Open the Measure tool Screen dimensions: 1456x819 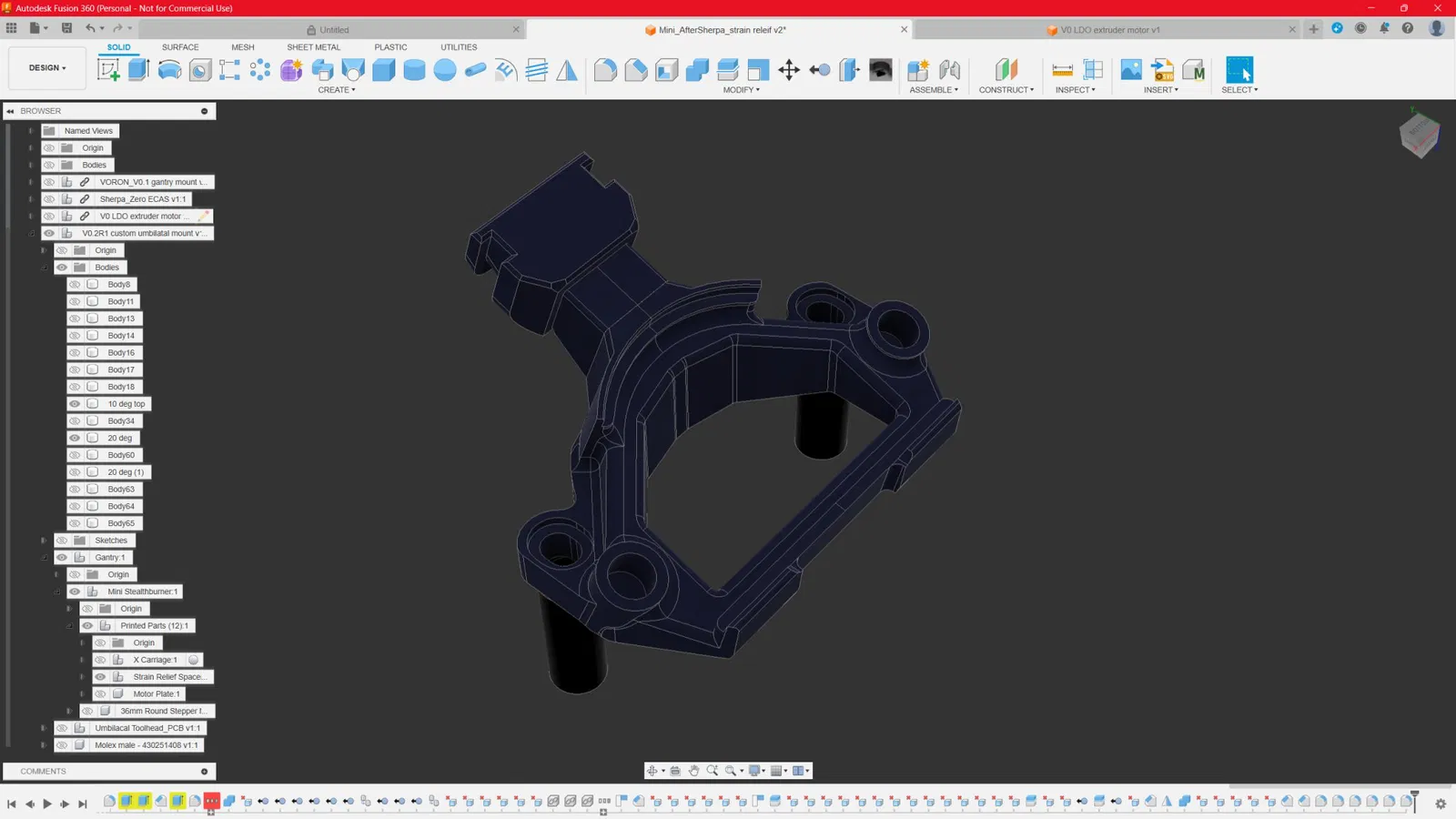click(x=1062, y=70)
